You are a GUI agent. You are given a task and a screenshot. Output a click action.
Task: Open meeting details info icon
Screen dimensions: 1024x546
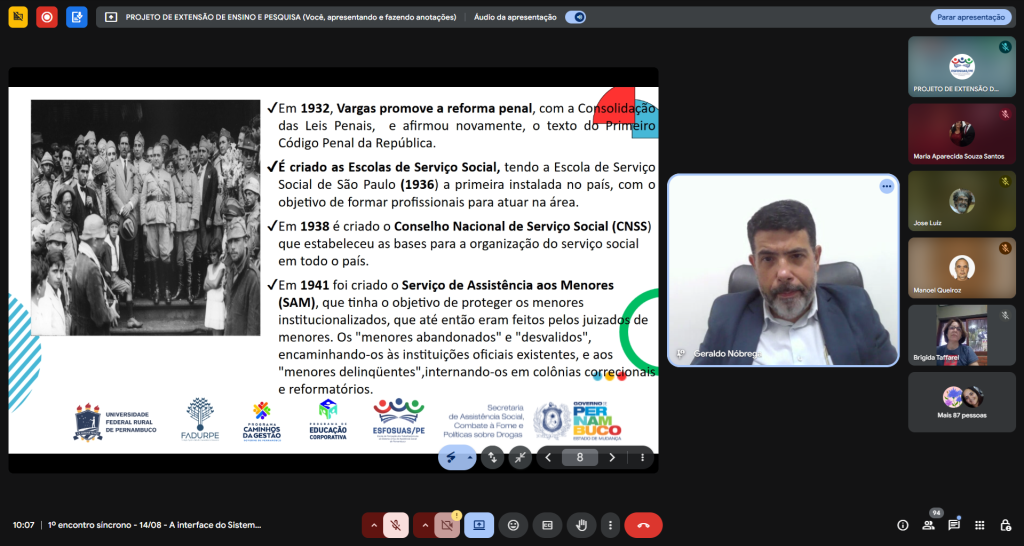(x=903, y=525)
